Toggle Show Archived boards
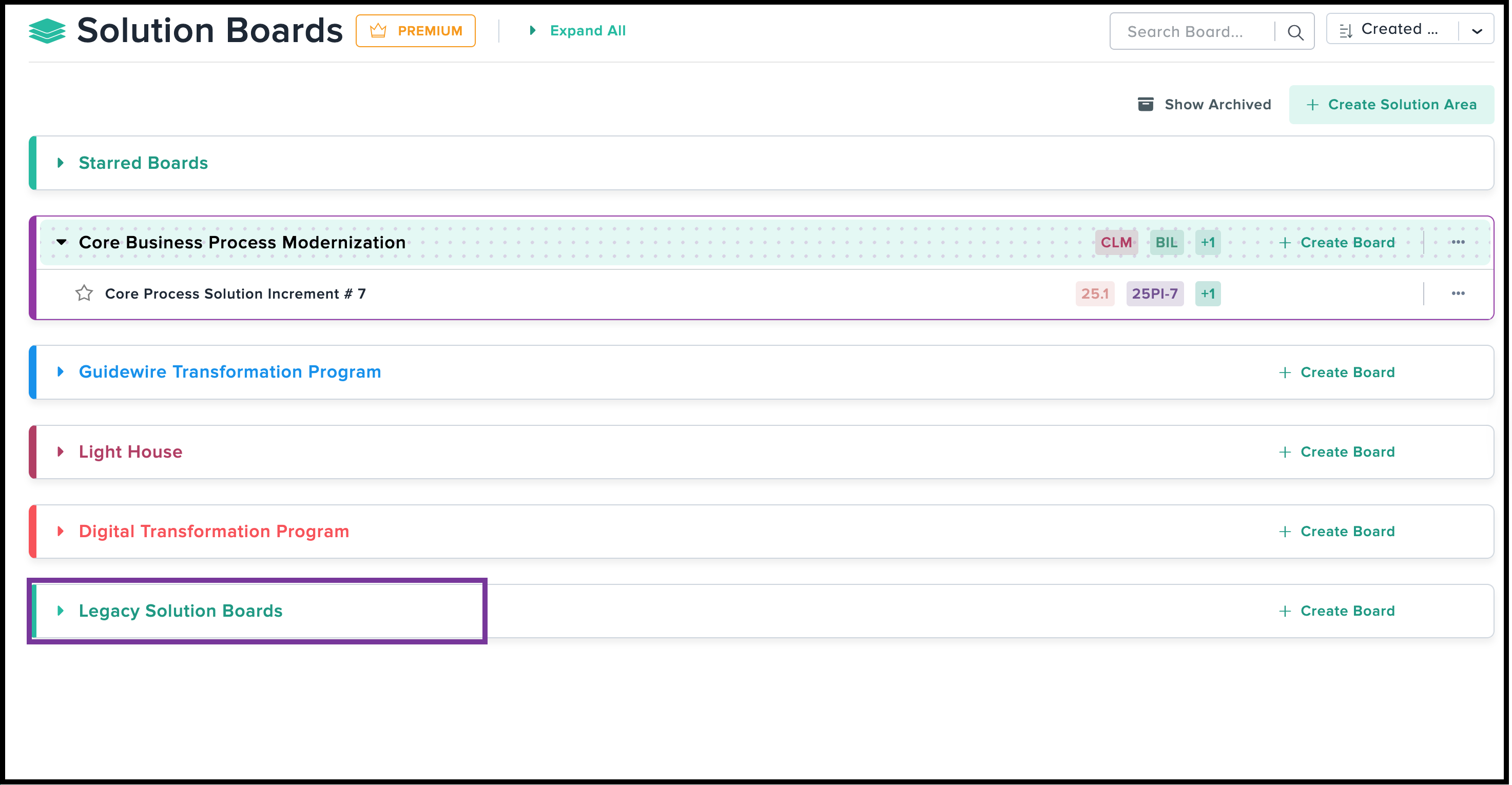 [x=1205, y=105]
